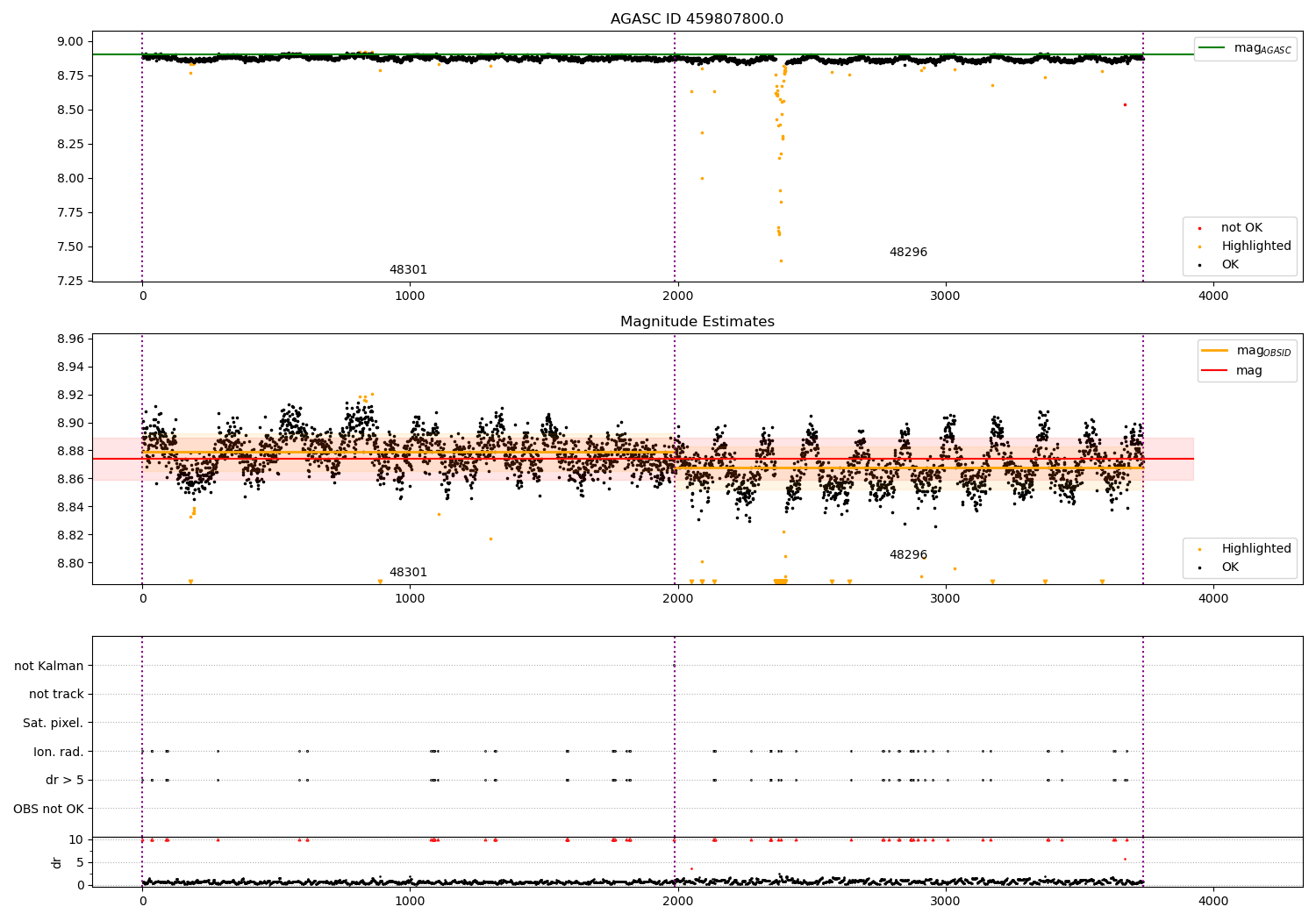Click the rotated 'dr' axis label

[x=57, y=862]
